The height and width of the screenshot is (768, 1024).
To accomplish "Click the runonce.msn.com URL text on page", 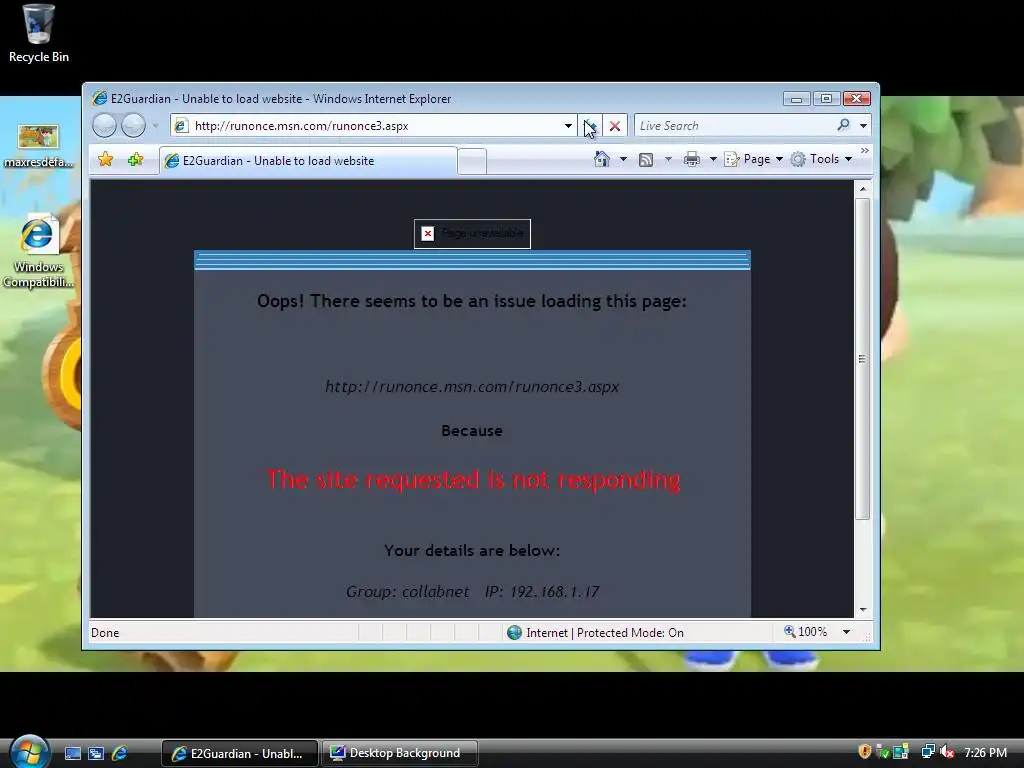I will 472,387.
